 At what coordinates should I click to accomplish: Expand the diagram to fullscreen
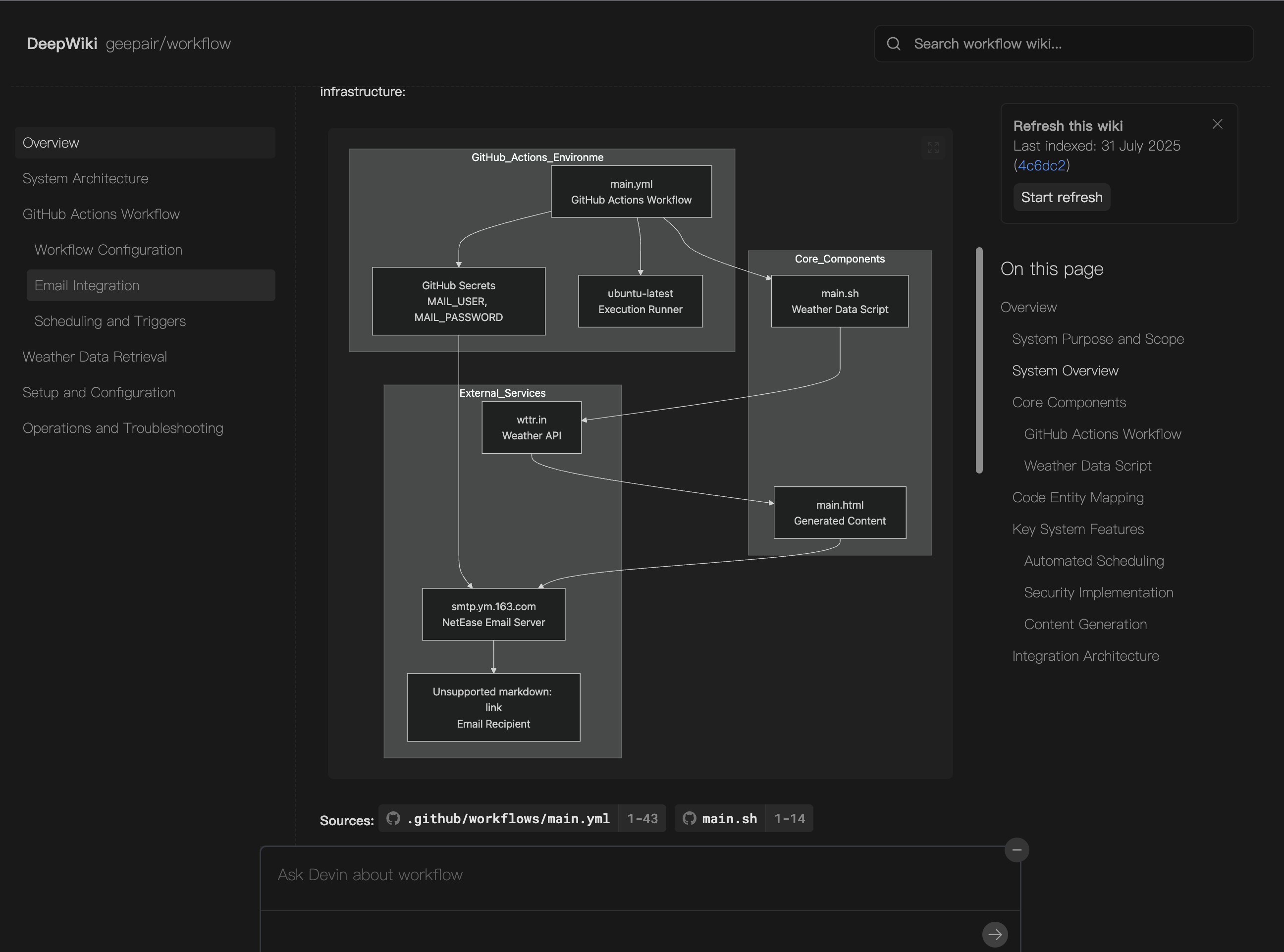933,148
